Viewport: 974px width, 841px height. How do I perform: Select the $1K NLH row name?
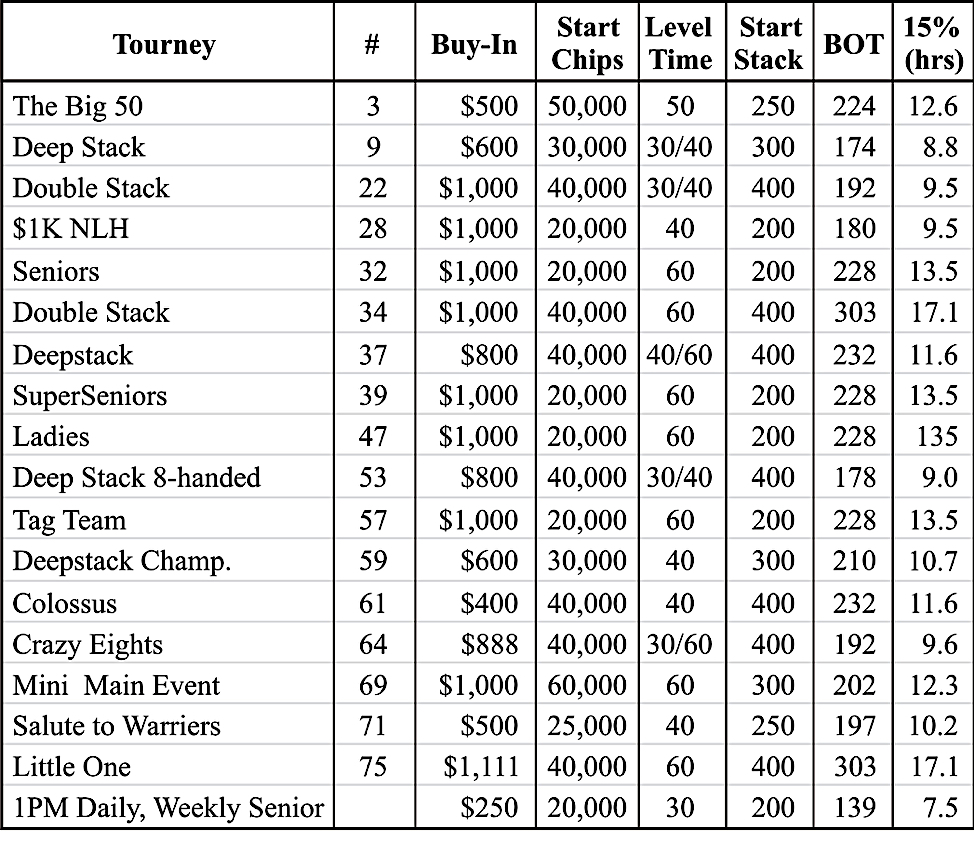pos(71,230)
